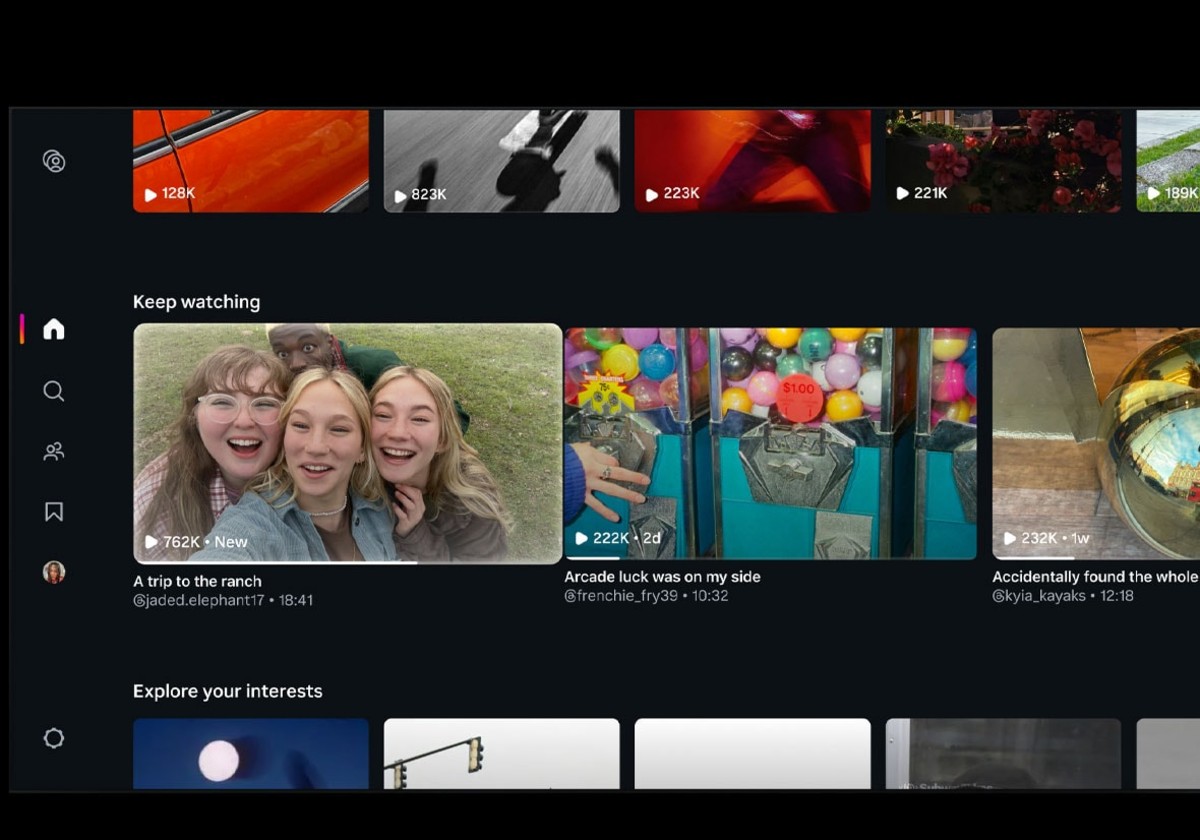Image resolution: width=1200 pixels, height=840 pixels.
Task: Click the title 'Arcade luck was on my side'
Action: click(x=662, y=577)
